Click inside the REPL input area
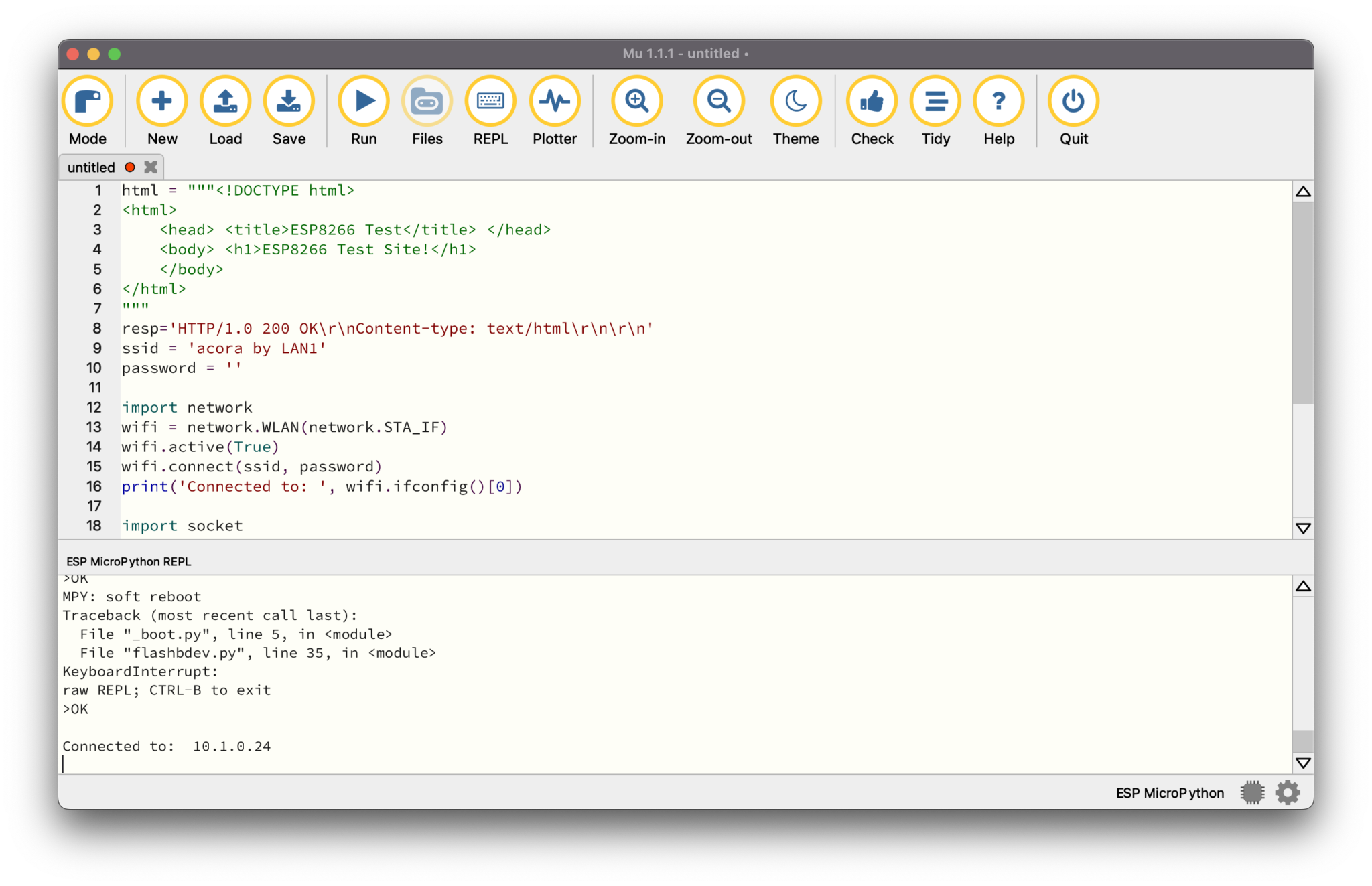Image resolution: width=1372 pixels, height=886 pixels. [x=402, y=747]
